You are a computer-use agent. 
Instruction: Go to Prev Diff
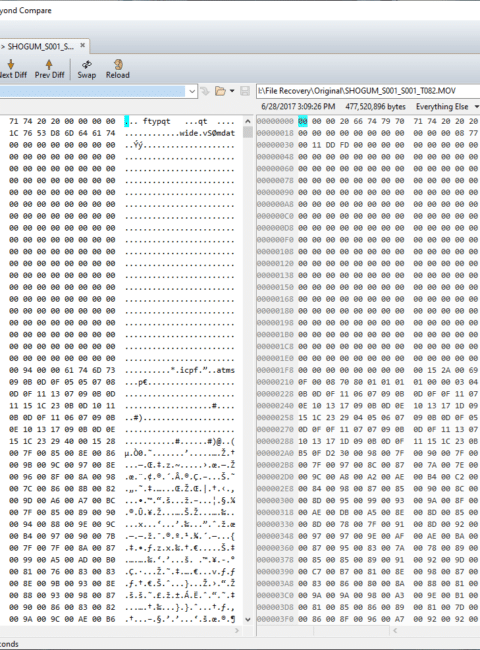tap(49, 69)
